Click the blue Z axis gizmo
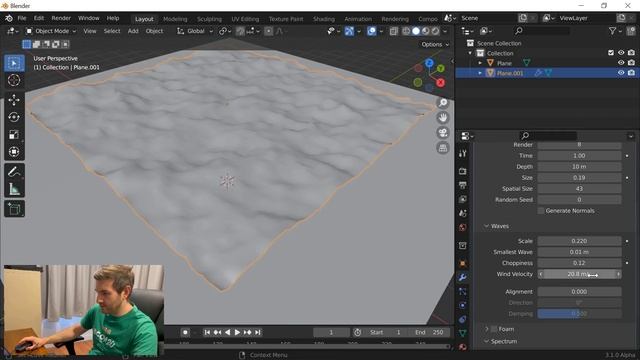This screenshot has height=360, width=640. coord(429,63)
